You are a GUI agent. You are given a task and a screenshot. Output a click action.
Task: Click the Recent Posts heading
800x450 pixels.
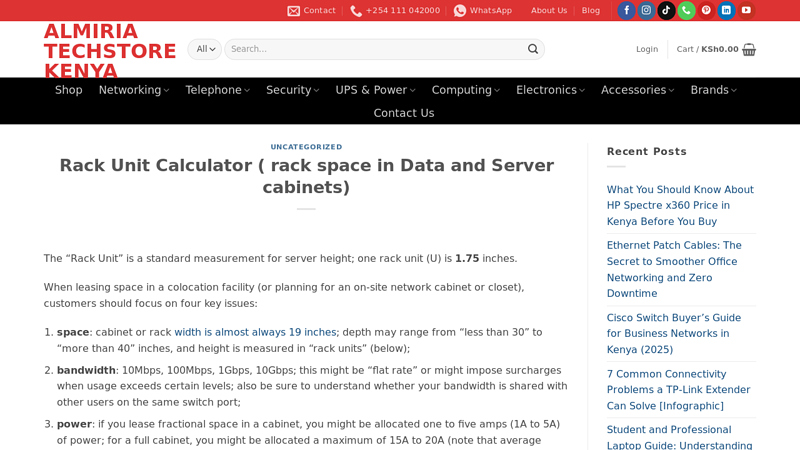[x=646, y=152]
